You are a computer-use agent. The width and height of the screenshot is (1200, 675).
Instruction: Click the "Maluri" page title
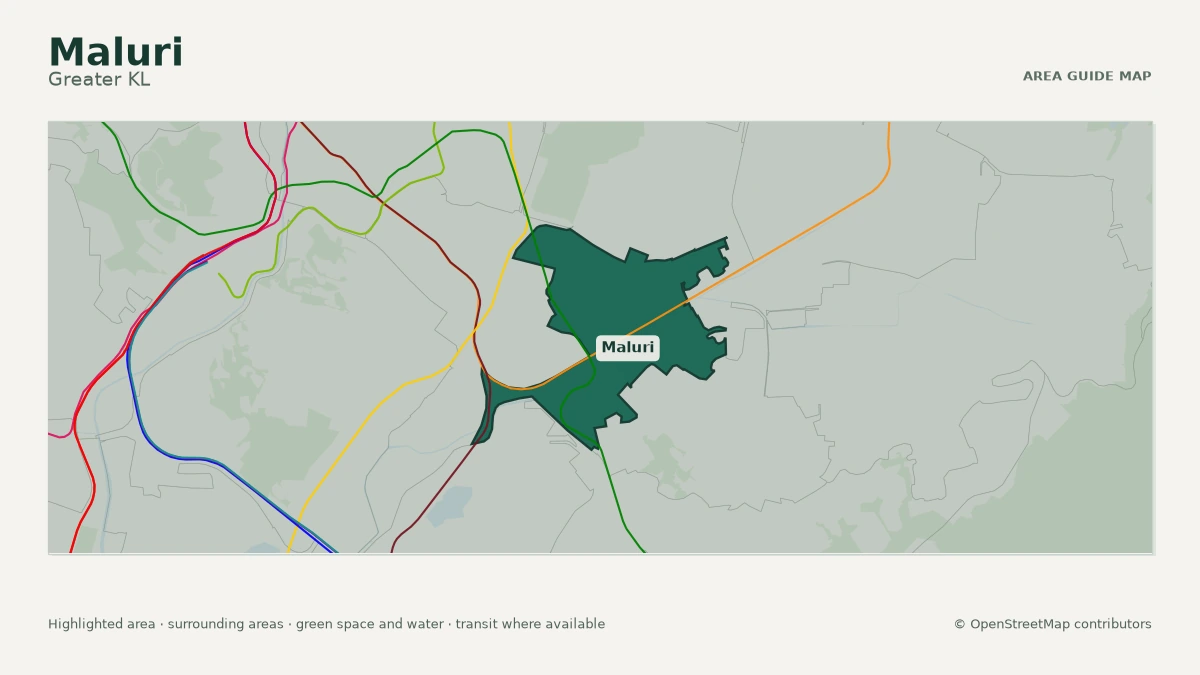pos(115,52)
